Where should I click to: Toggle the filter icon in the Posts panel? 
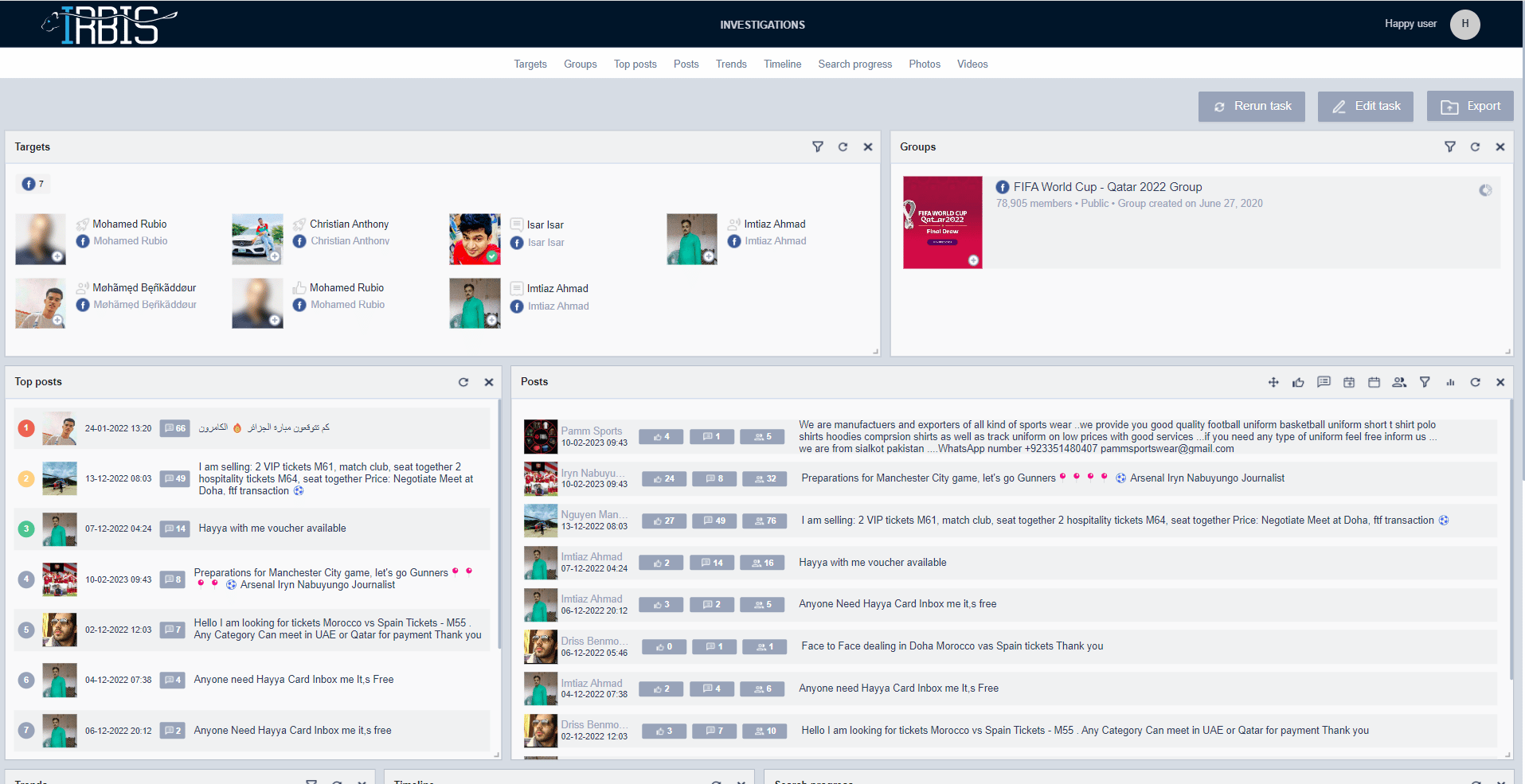point(1425,382)
